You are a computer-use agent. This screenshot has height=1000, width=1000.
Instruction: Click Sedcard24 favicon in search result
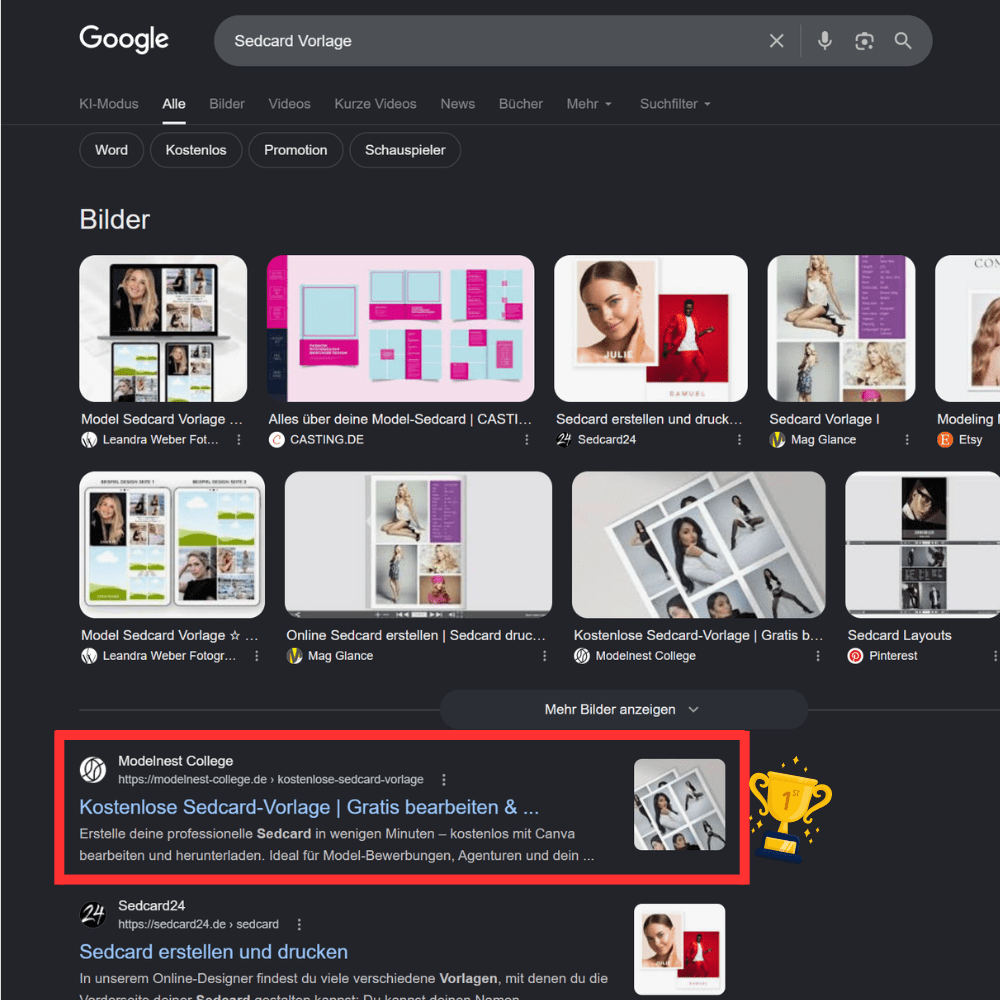pos(92,914)
